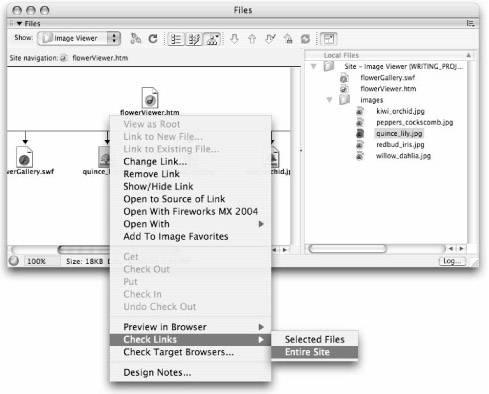Click the Local Files horizontal scrollbar

click(377, 249)
